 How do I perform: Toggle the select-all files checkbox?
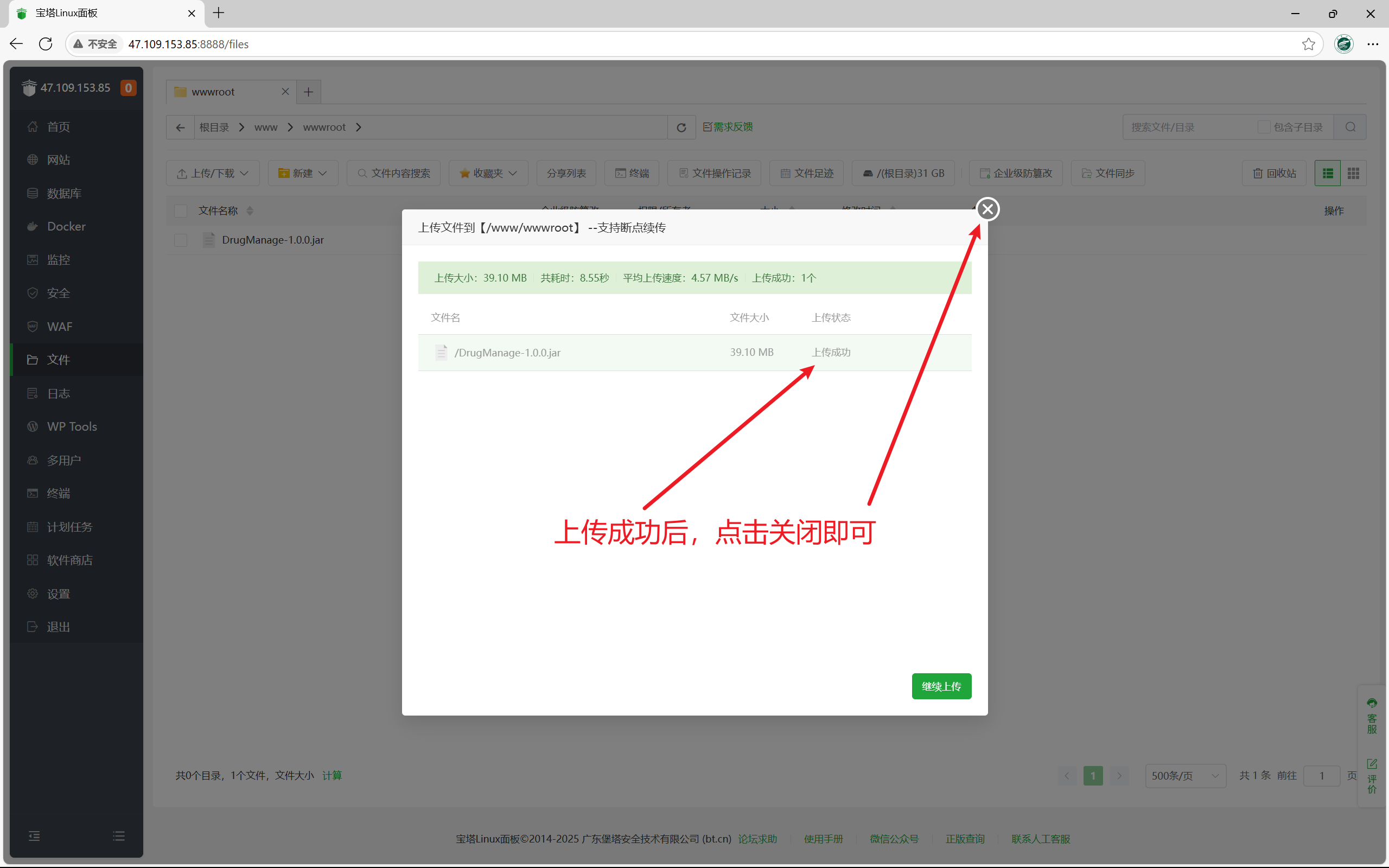point(180,210)
